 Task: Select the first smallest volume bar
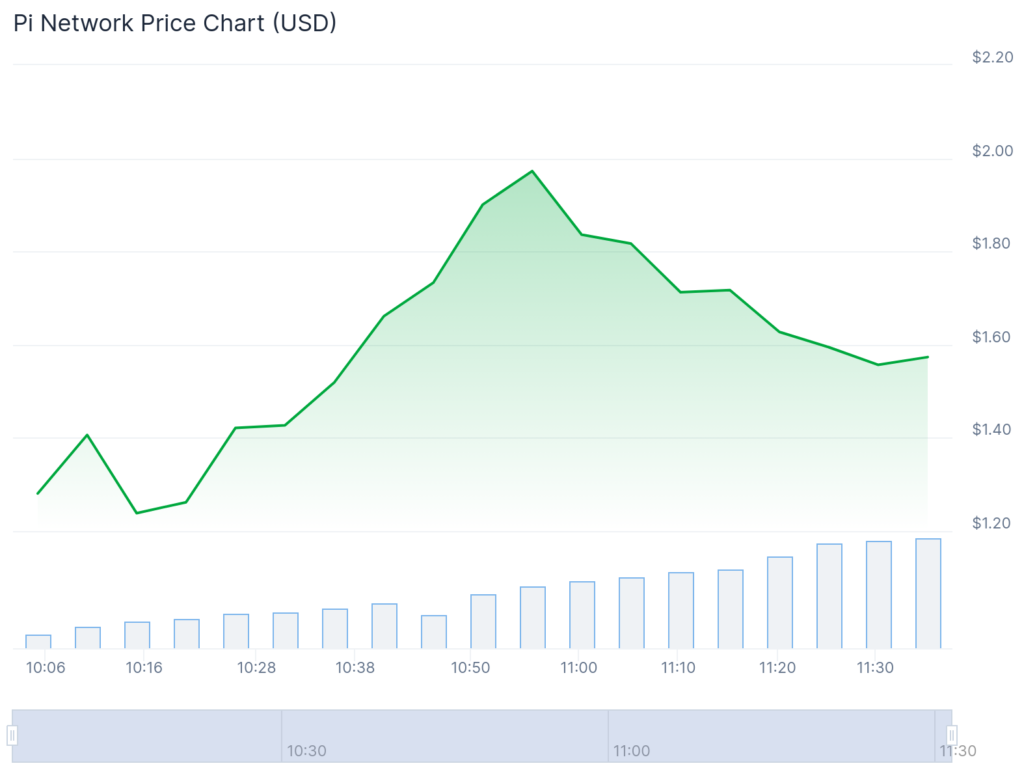tap(39, 642)
